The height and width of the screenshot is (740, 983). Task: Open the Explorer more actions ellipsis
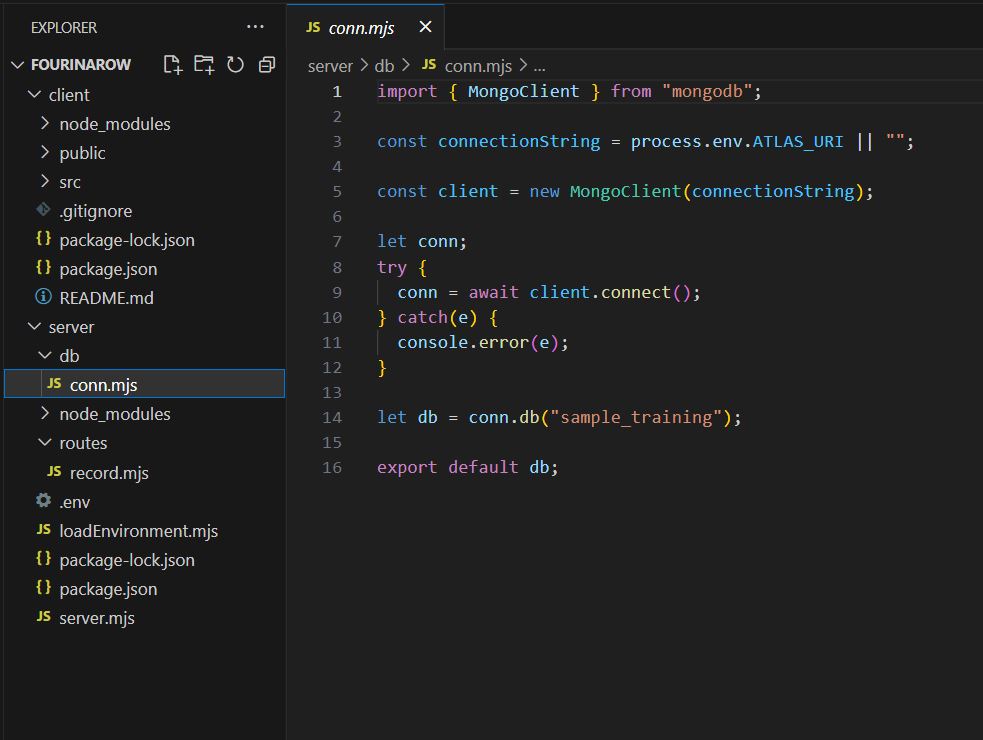256,27
